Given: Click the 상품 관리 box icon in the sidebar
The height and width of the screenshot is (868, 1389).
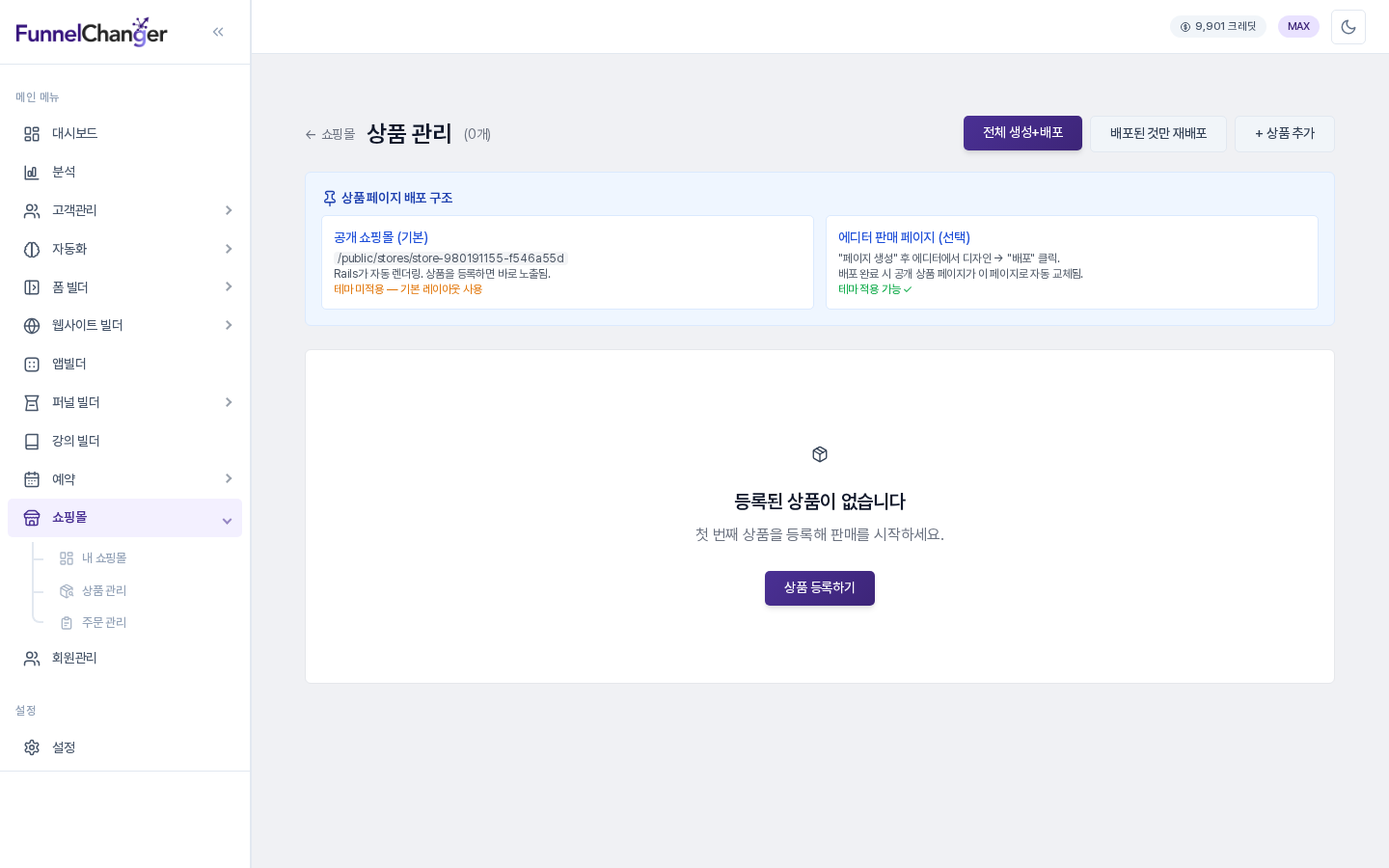Looking at the screenshot, I should (x=67, y=591).
